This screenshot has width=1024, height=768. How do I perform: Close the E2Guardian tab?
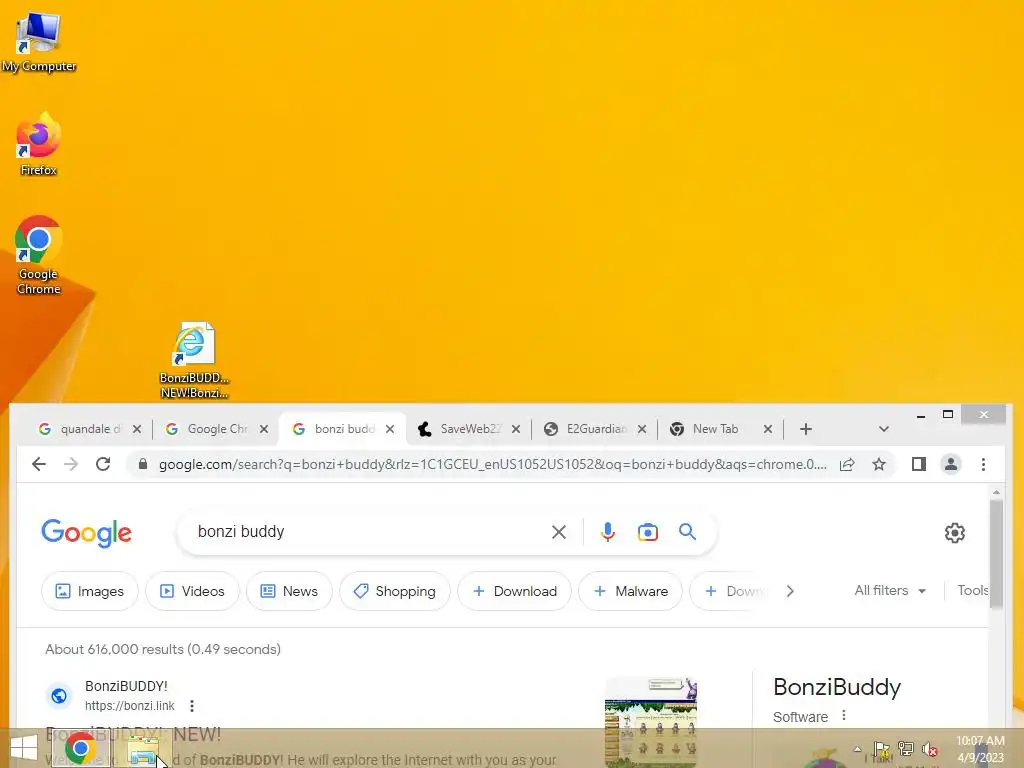click(x=642, y=429)
